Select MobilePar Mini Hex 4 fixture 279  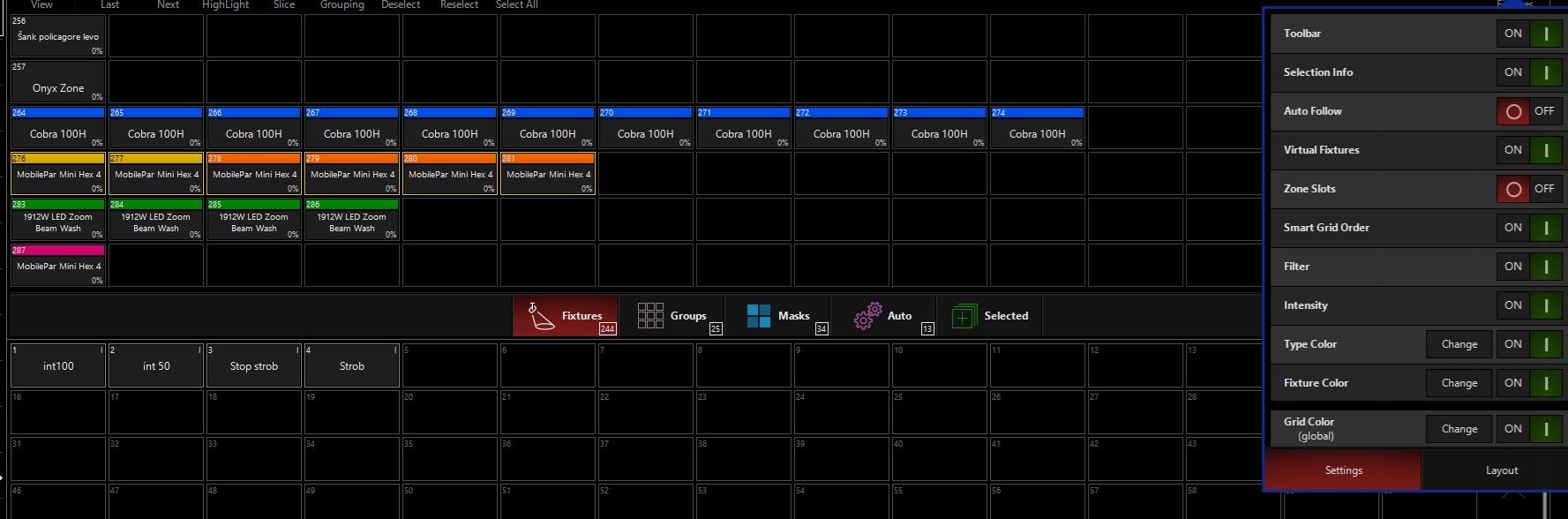pyautogui.click(x=352, y=173)
